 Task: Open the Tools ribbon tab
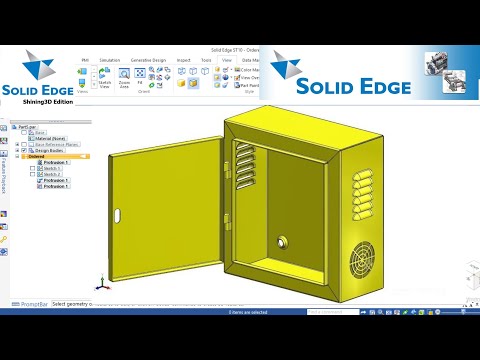point(206,60)
